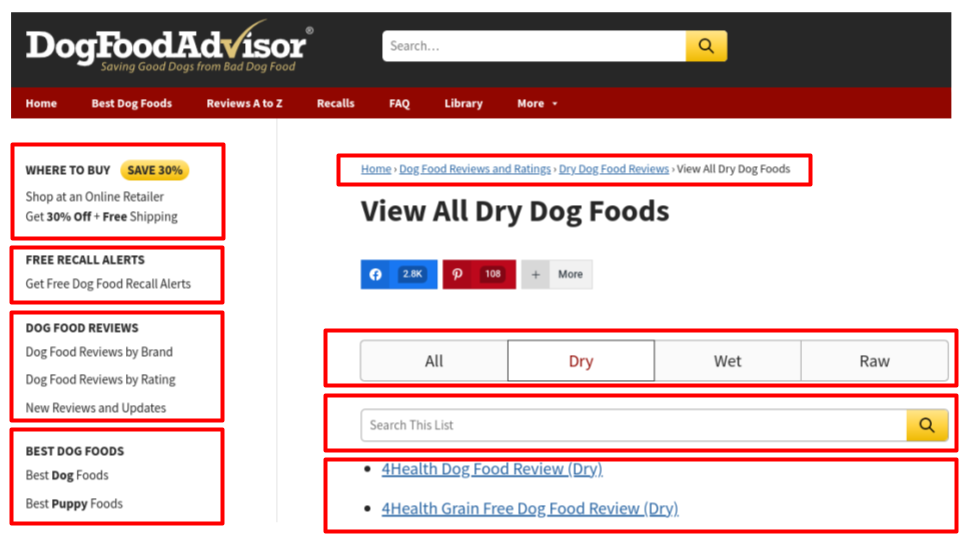
Task: Click the SAVE 30% badge
Action: 154,170
